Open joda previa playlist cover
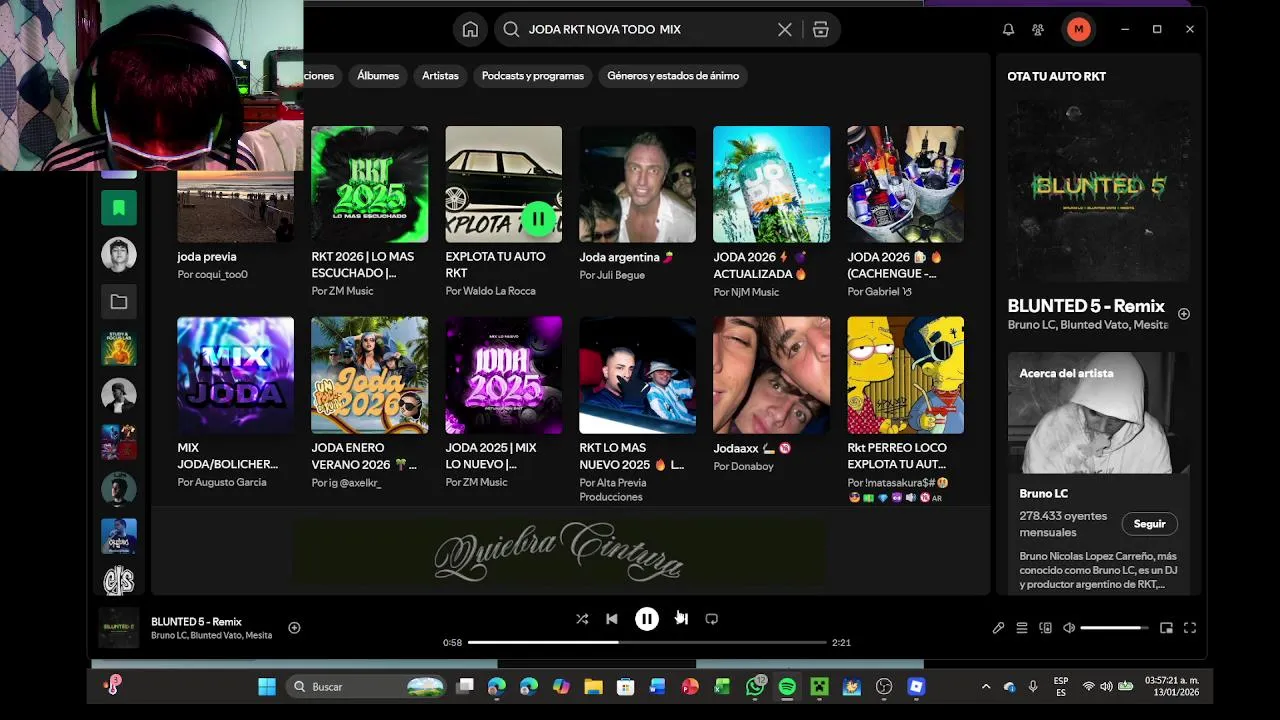 235,207
